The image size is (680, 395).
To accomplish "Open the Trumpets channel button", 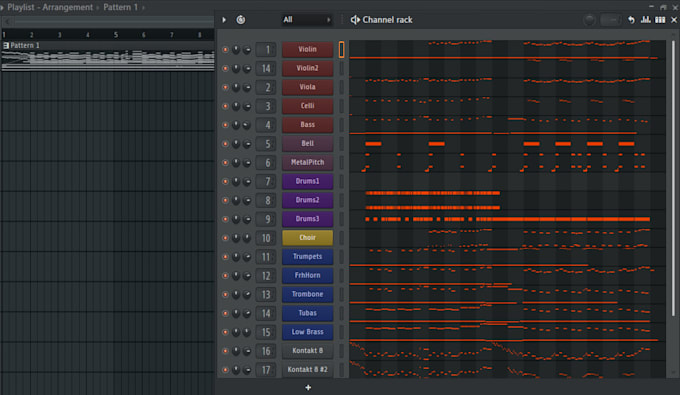I will pos(307,257).
